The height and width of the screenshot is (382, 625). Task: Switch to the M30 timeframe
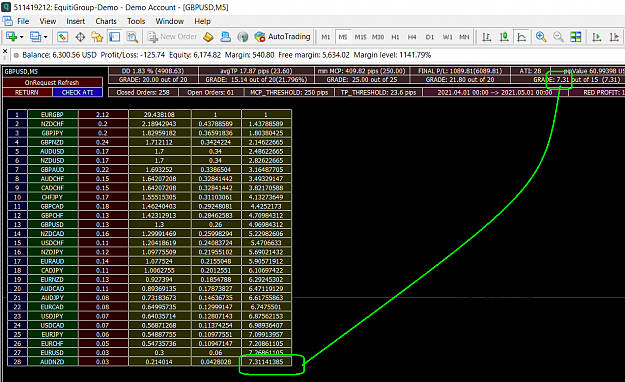378,37
